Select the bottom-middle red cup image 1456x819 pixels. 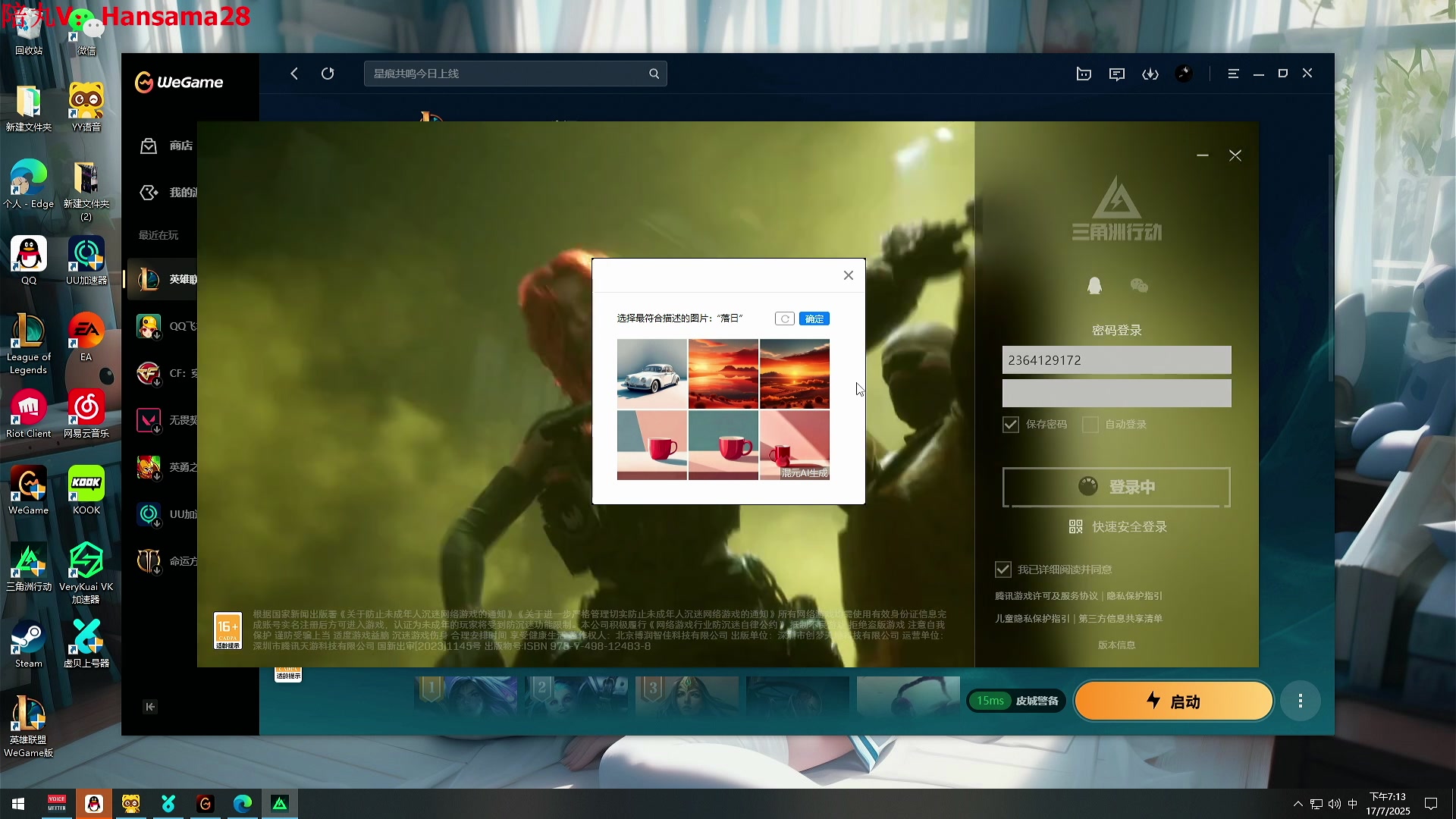click(723, 445)
